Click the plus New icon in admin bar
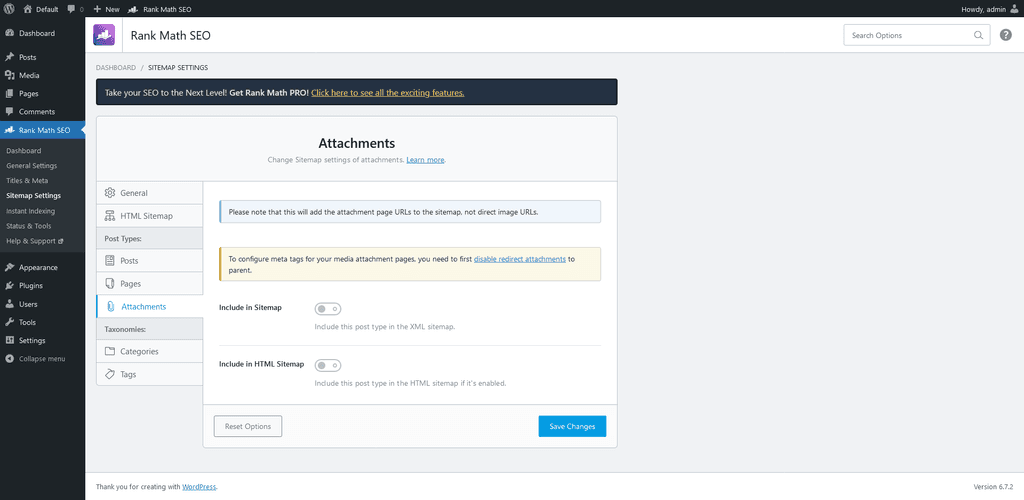Viewport: 1024px width, 500px height. (x=97, y=9)
